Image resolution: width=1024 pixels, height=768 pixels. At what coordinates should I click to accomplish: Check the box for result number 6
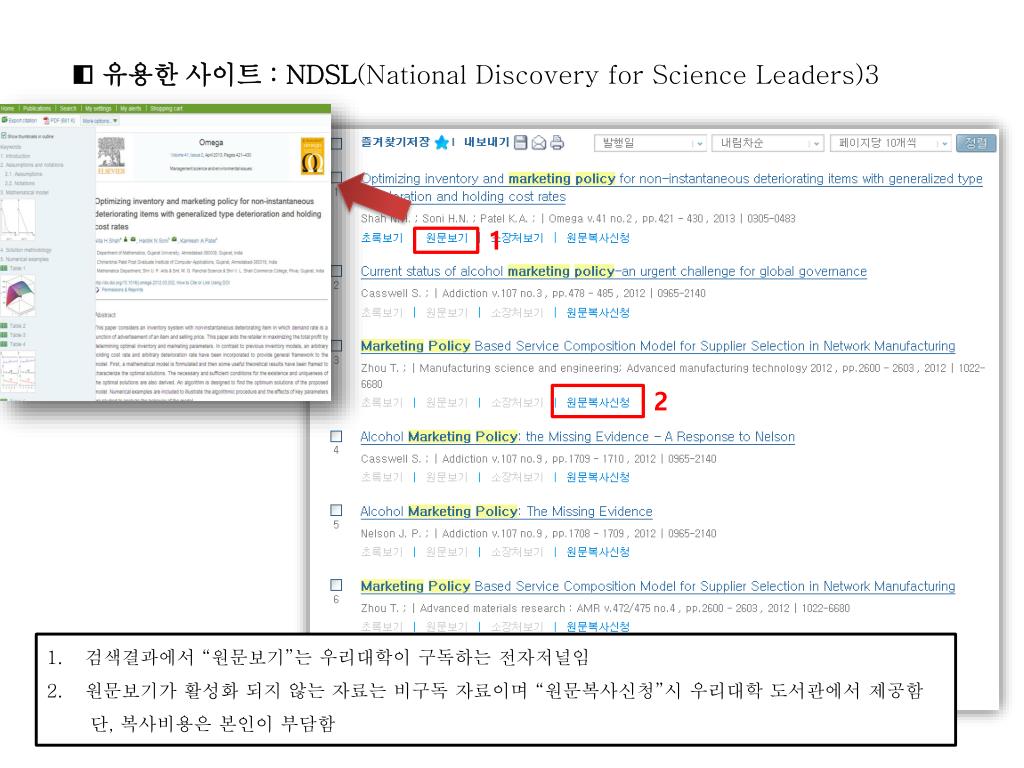(x=336, y=585)
